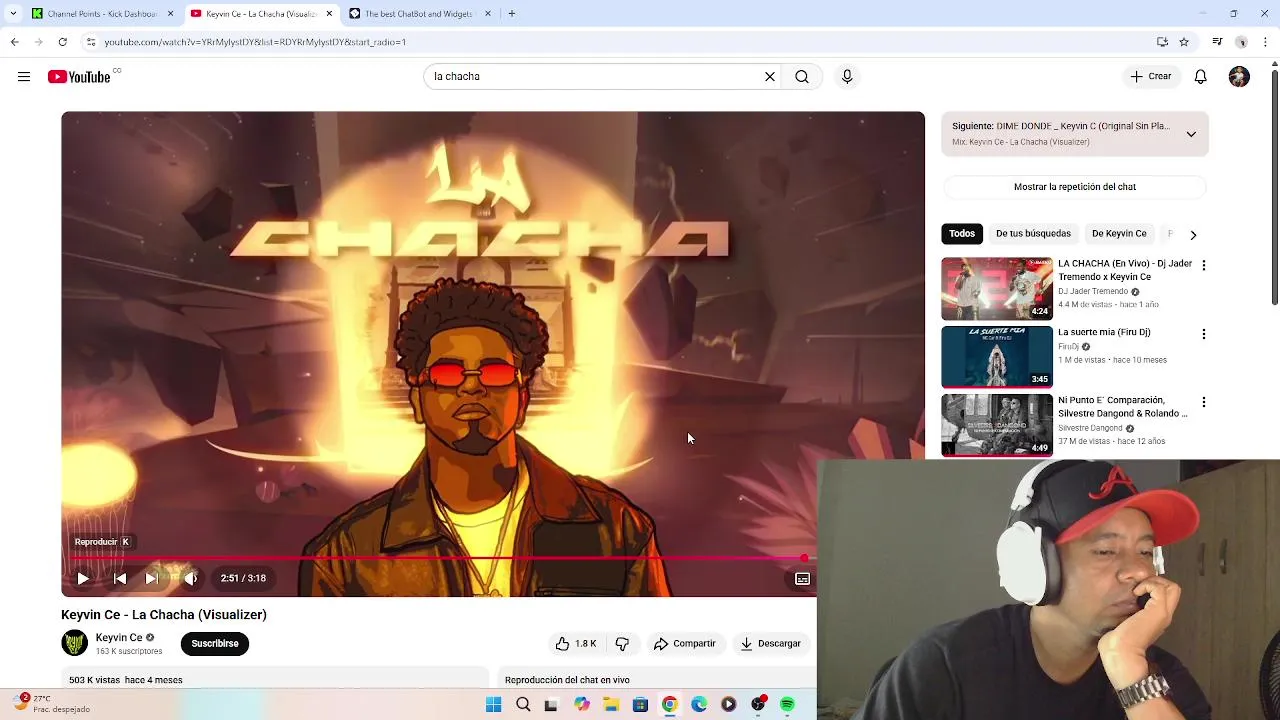The width and height of the screenshot is (1280, 720).
Task: Open the LA CHACHA (En Vivo) title link
Action: click(x=1125, y=270)
